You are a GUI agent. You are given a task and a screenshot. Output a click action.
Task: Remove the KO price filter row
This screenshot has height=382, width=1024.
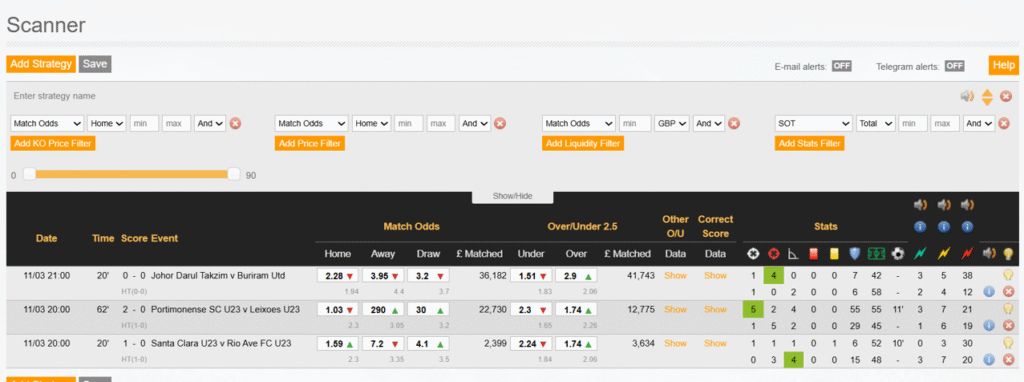click(x=235, y=123)
